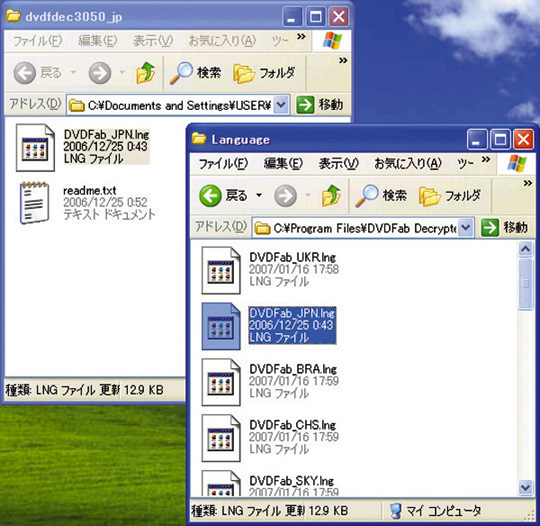This screenshot has width=540, height=526.
Task: Select the DVDFab_CHS.lng file
Action: pos(270,438)
